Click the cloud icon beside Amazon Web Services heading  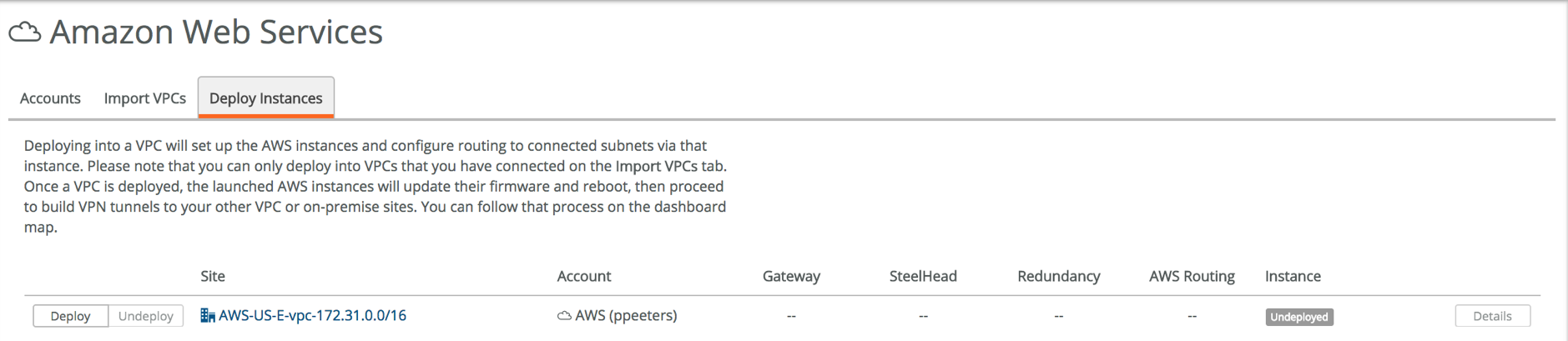pos(25,33)
